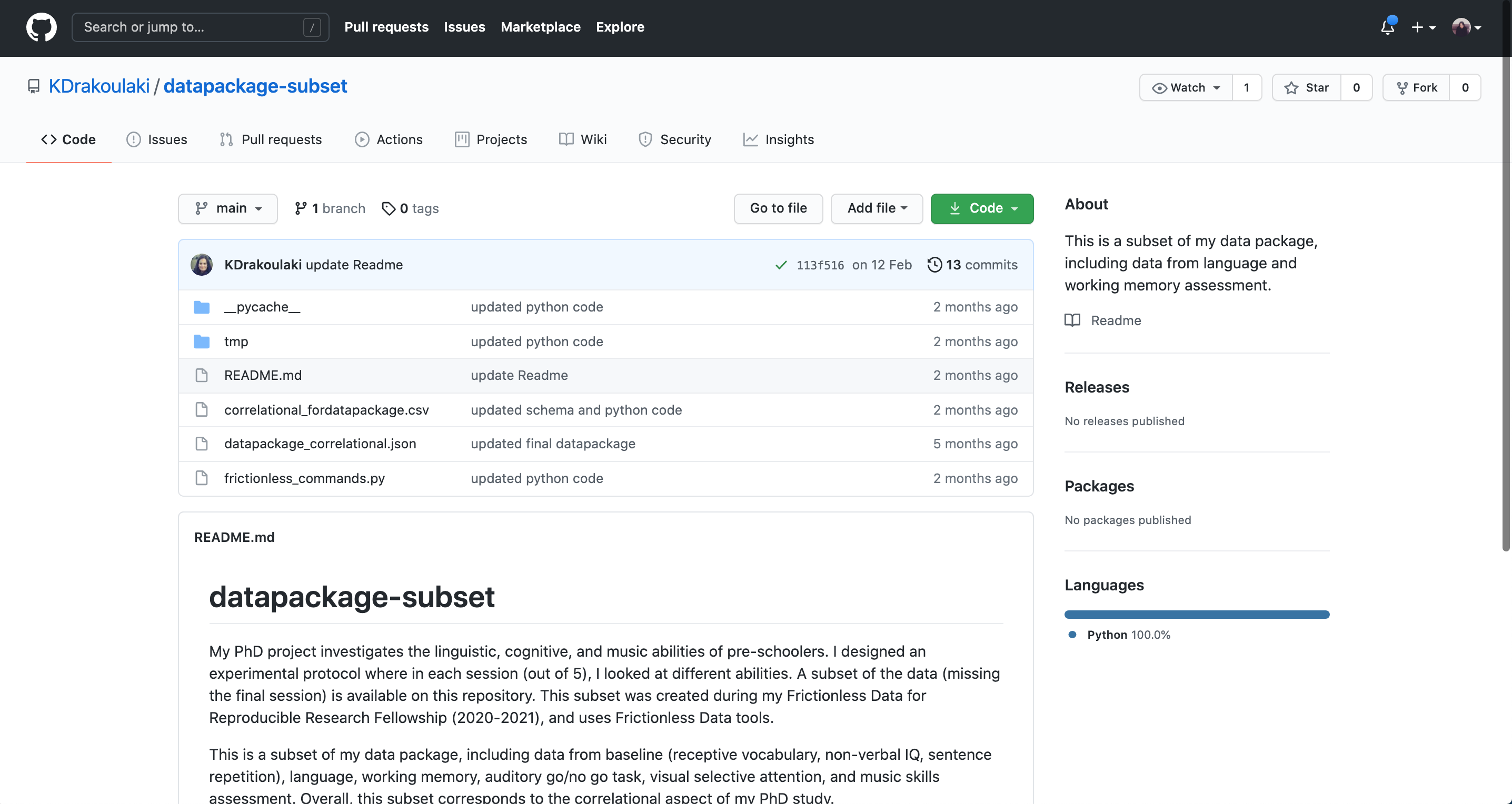
Task: View the 1 branch link
Action: click(330, 208)
